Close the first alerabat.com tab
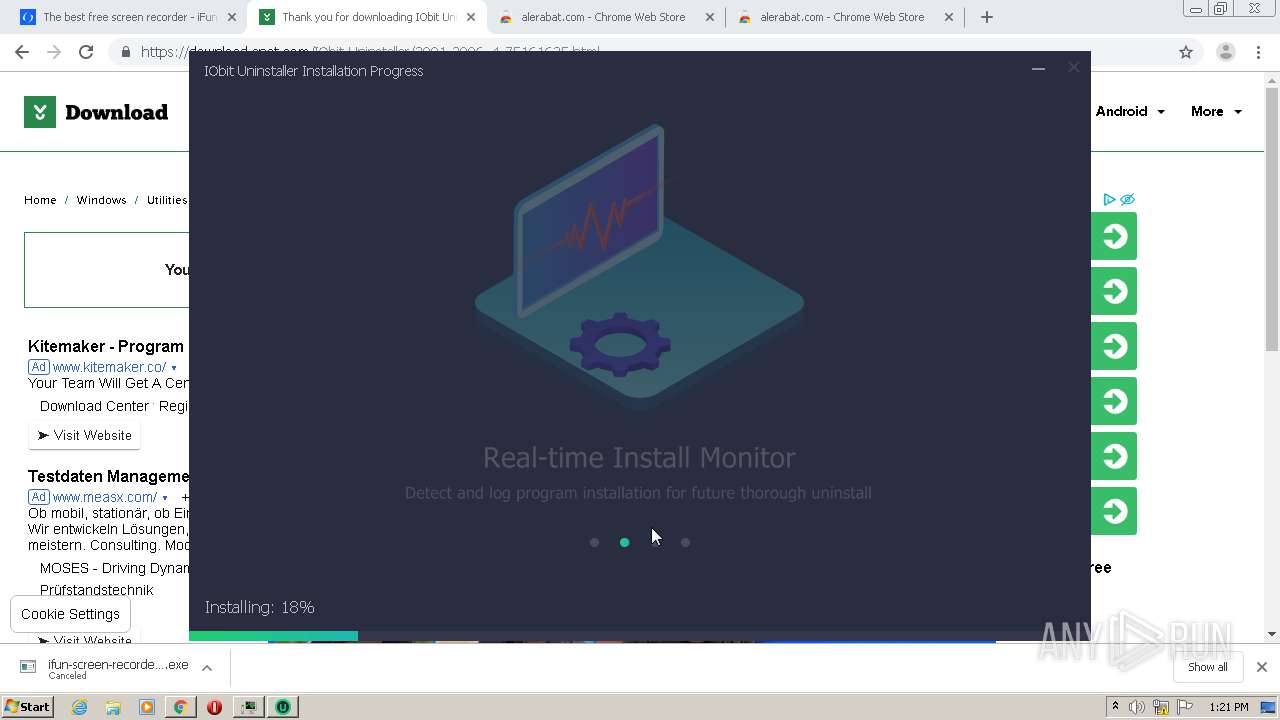 coord(710,17)
